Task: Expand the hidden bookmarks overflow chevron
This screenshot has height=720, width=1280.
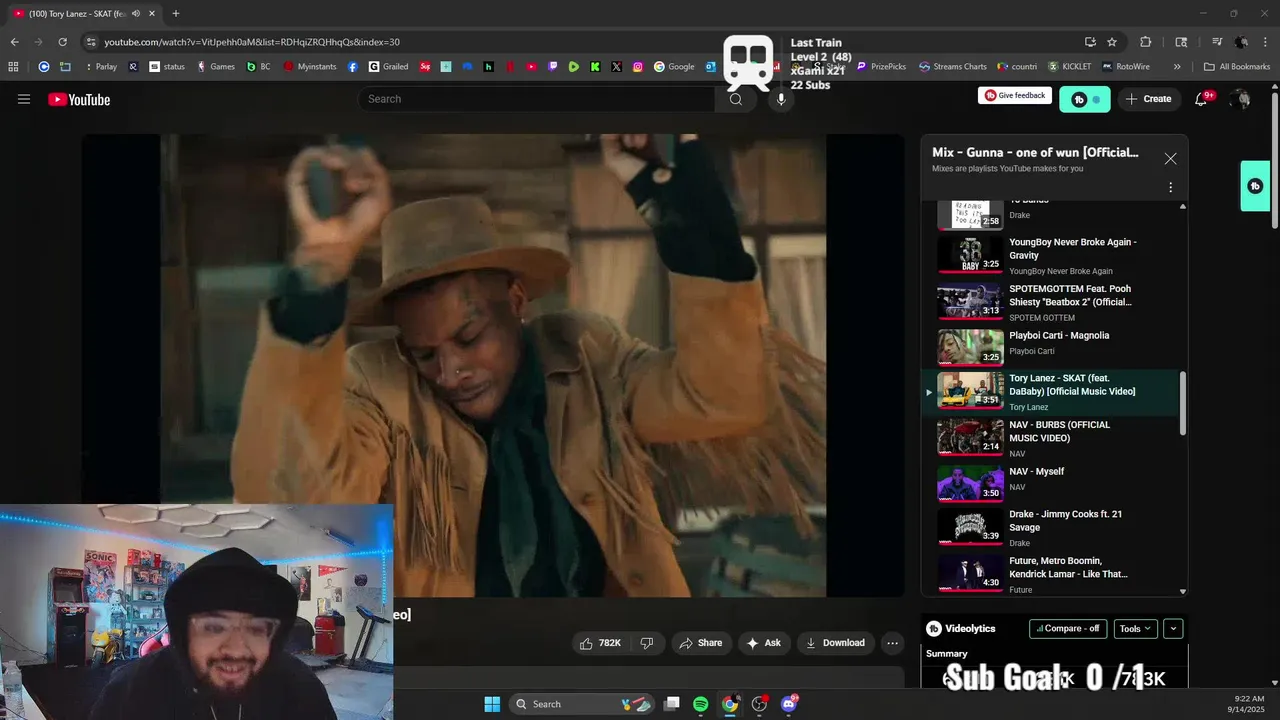Action: (x=1177, y=67)
